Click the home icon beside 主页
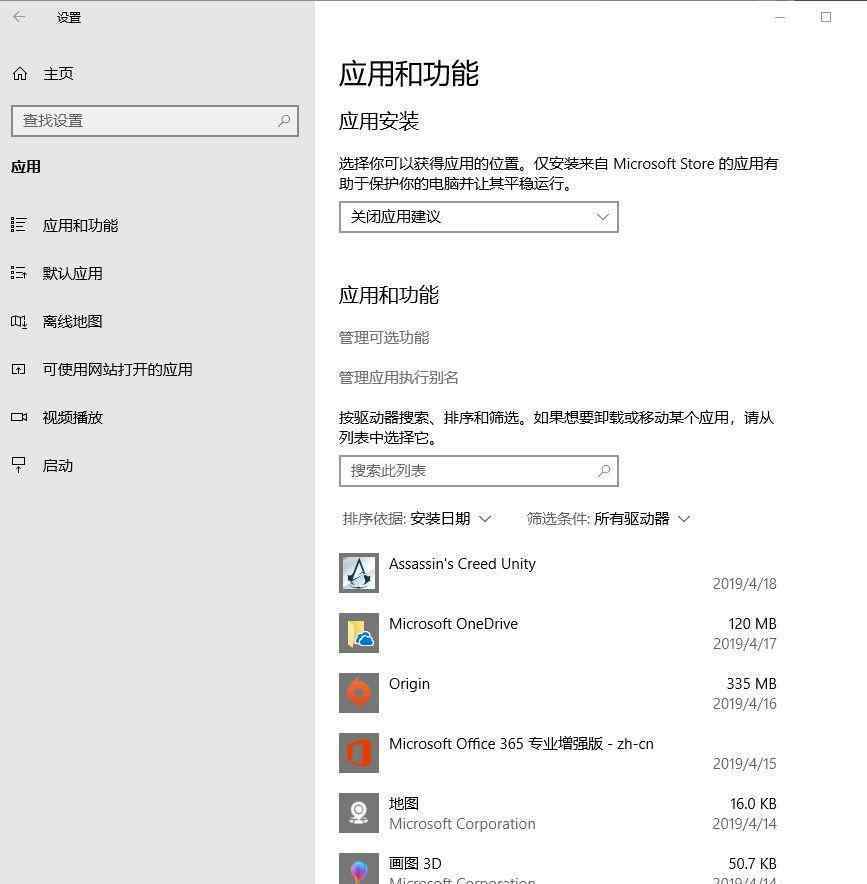This screenshot has height=884, width=867. (20, 73)
